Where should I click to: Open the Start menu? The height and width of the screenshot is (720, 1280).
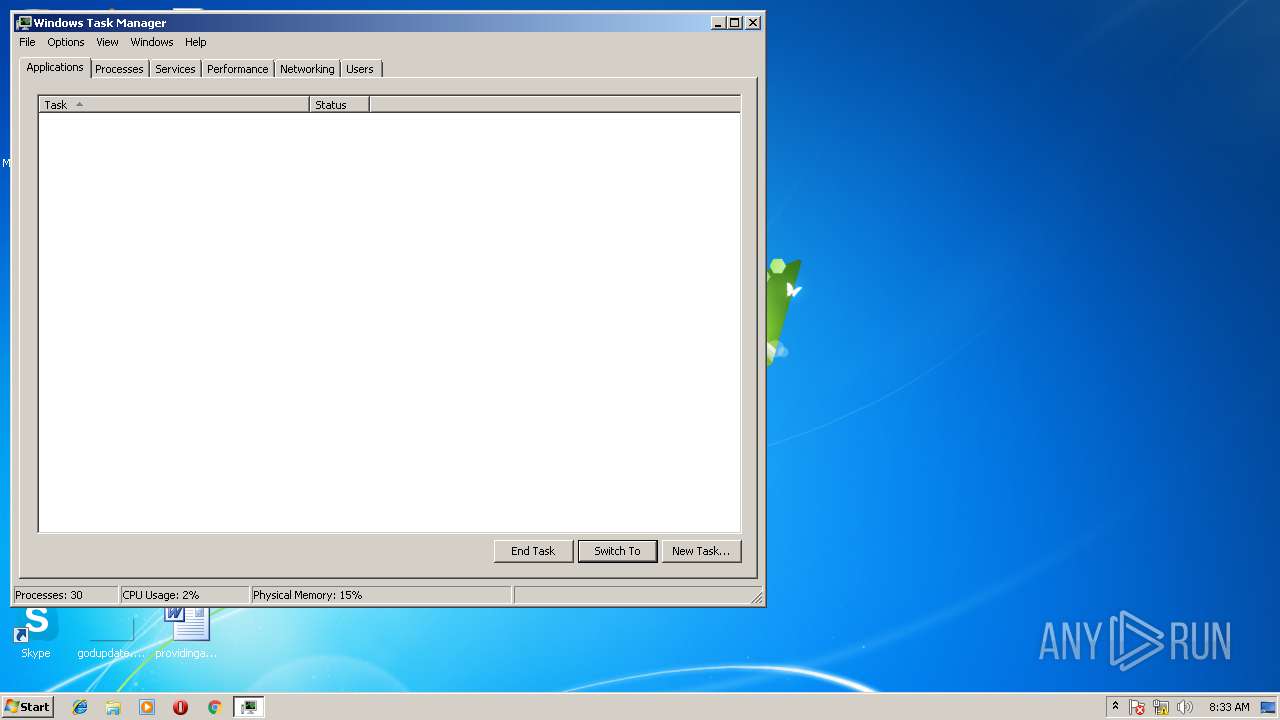tap(28, 707)
